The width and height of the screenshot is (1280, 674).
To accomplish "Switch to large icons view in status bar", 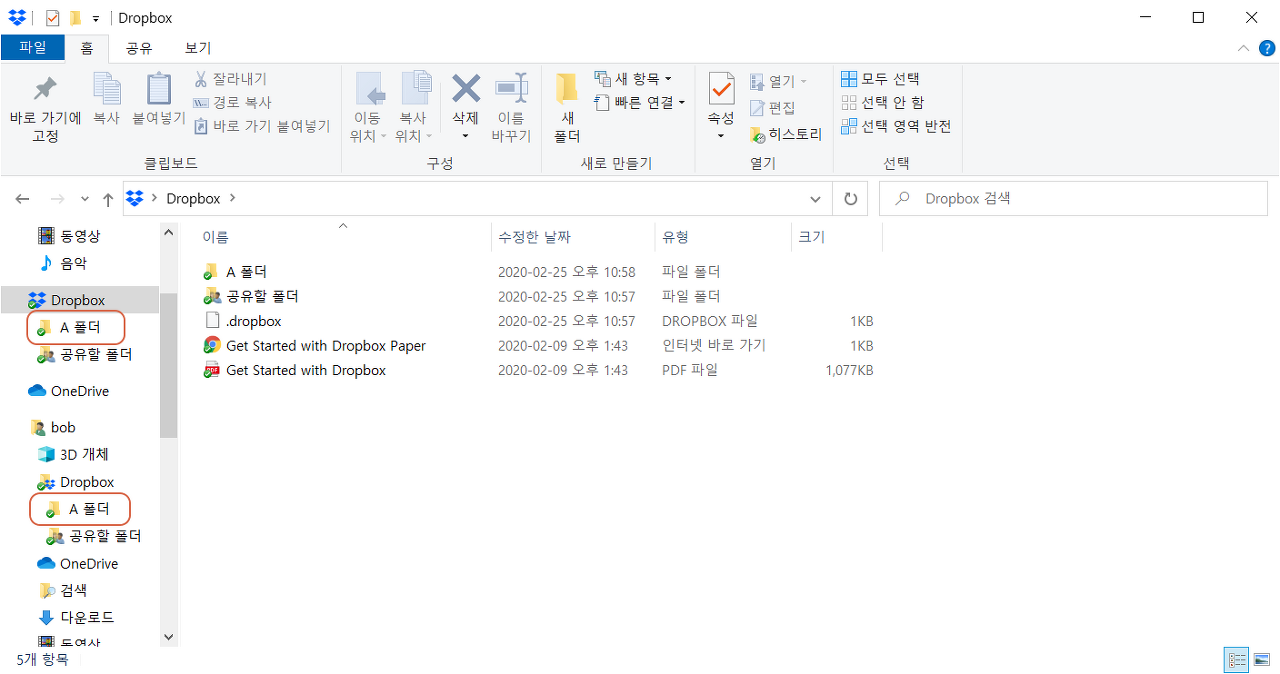I will [1261, 660].
